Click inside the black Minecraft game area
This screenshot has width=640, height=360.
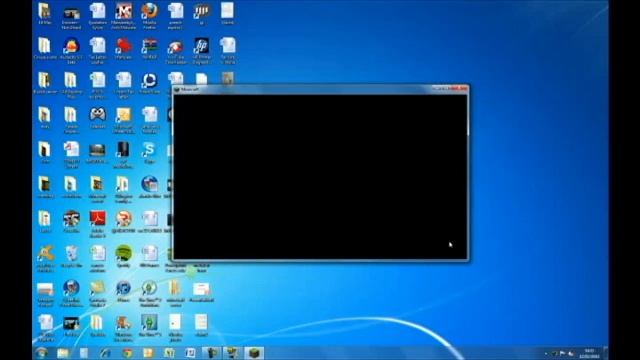pyautogui.click(x=320, y=176)
